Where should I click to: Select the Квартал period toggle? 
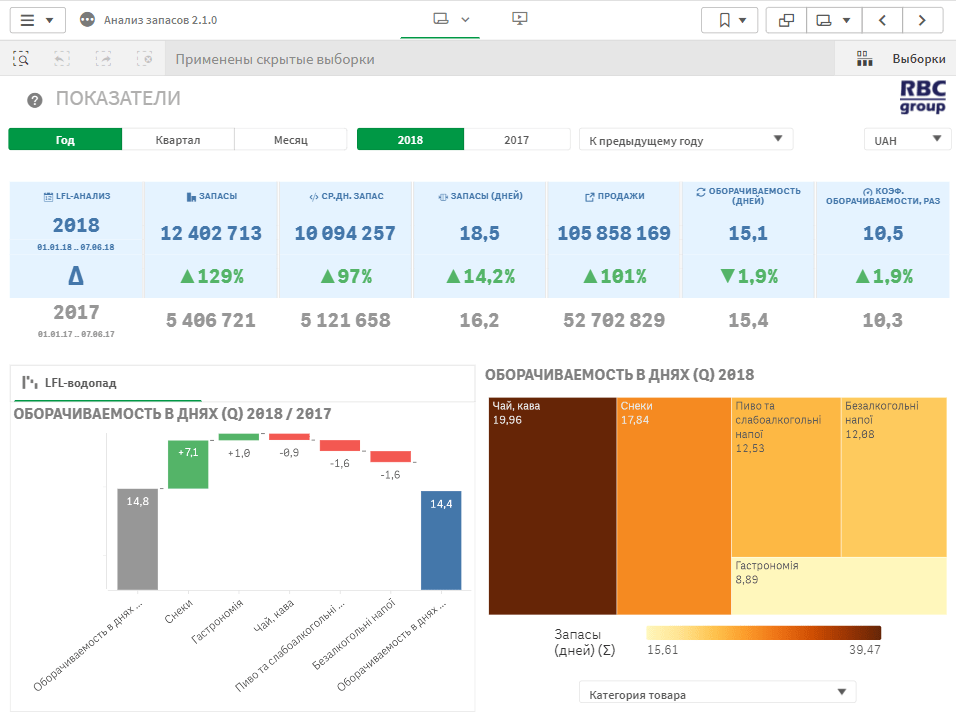click(178, 140)
